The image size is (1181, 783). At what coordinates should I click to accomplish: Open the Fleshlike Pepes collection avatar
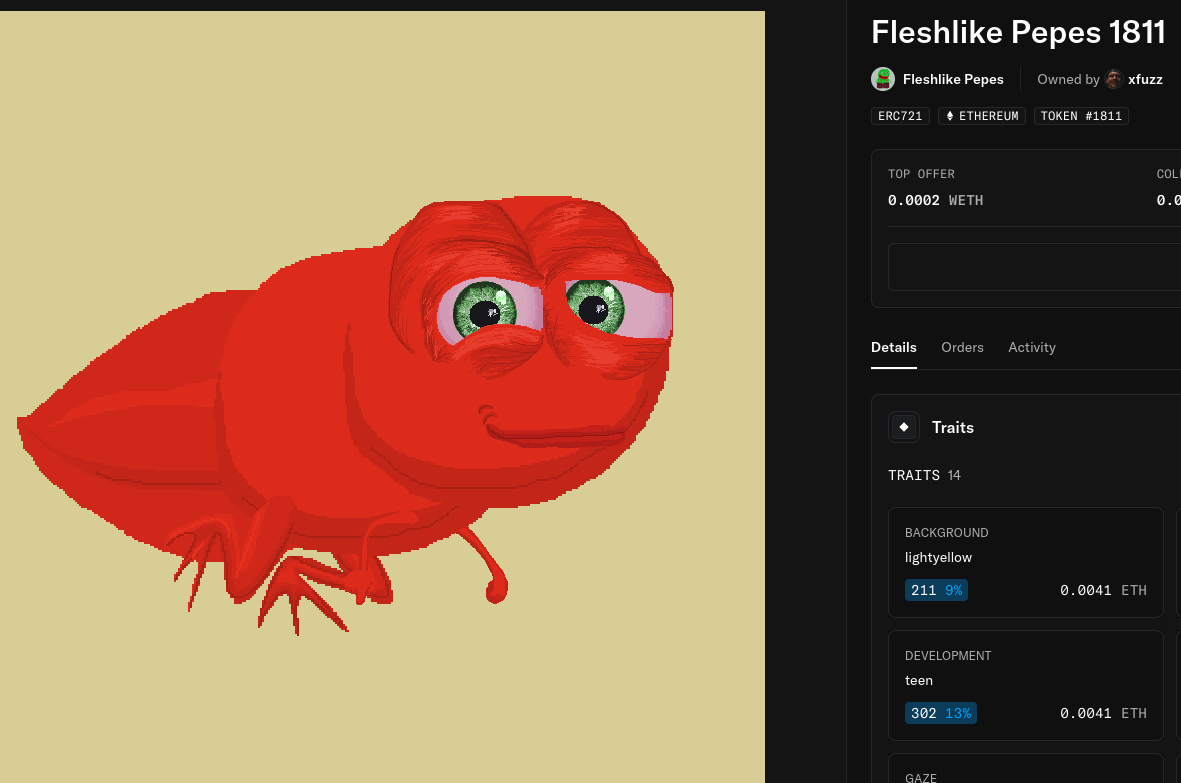click(x=883, y=79)
